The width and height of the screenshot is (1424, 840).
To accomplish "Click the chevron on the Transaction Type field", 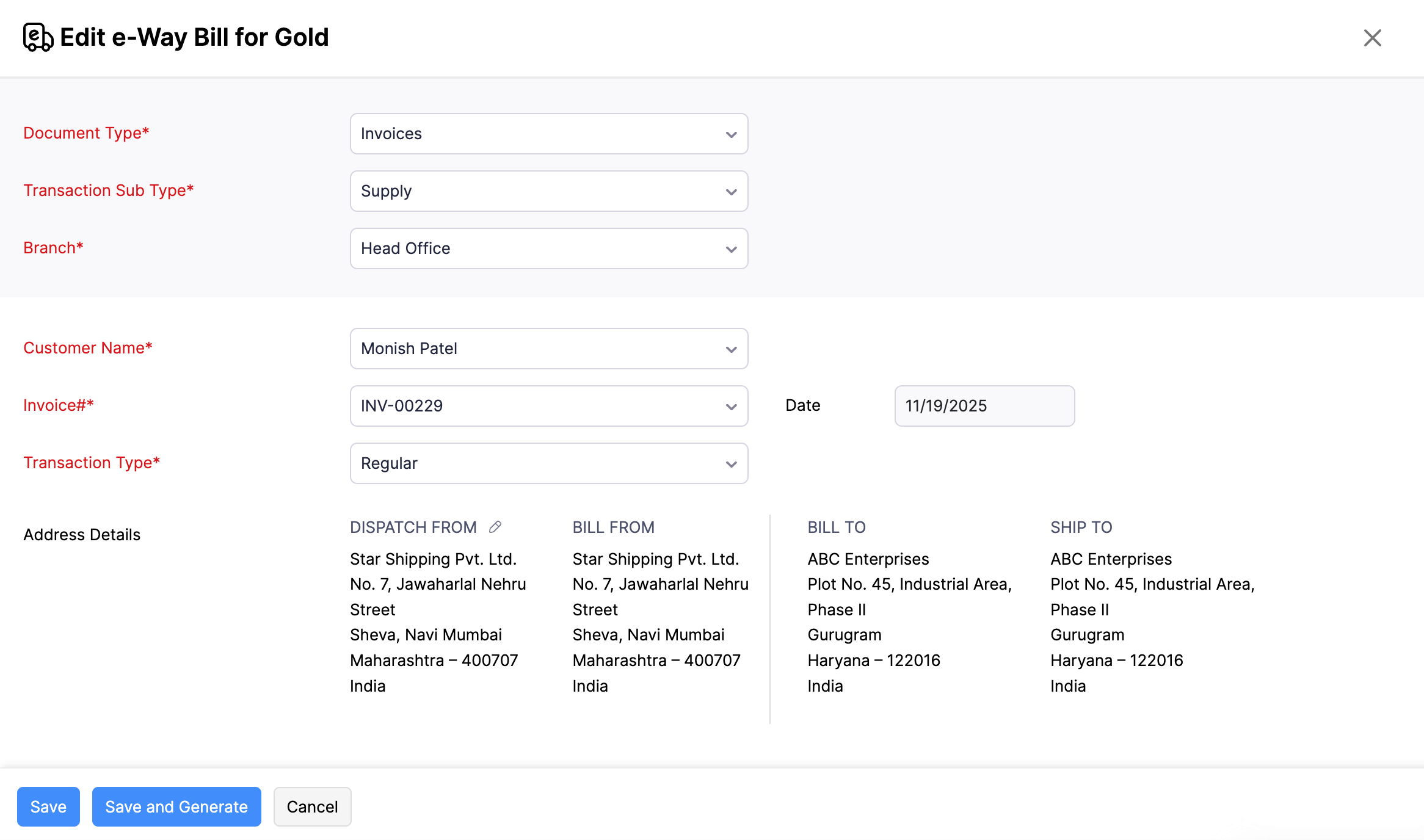I will pos(731,463).
